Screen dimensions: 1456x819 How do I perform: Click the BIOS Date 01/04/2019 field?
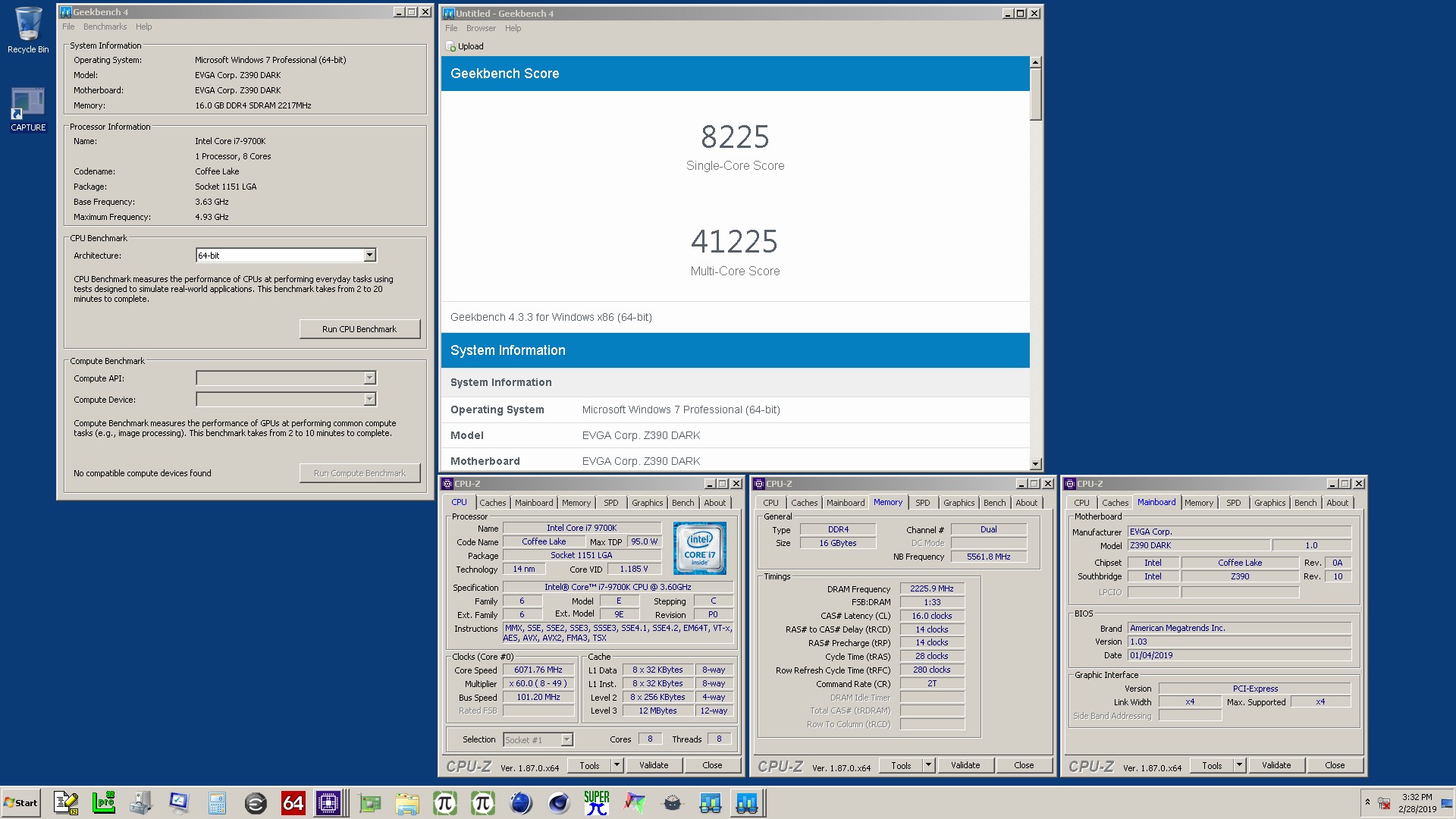click(x=1239, y=655)
